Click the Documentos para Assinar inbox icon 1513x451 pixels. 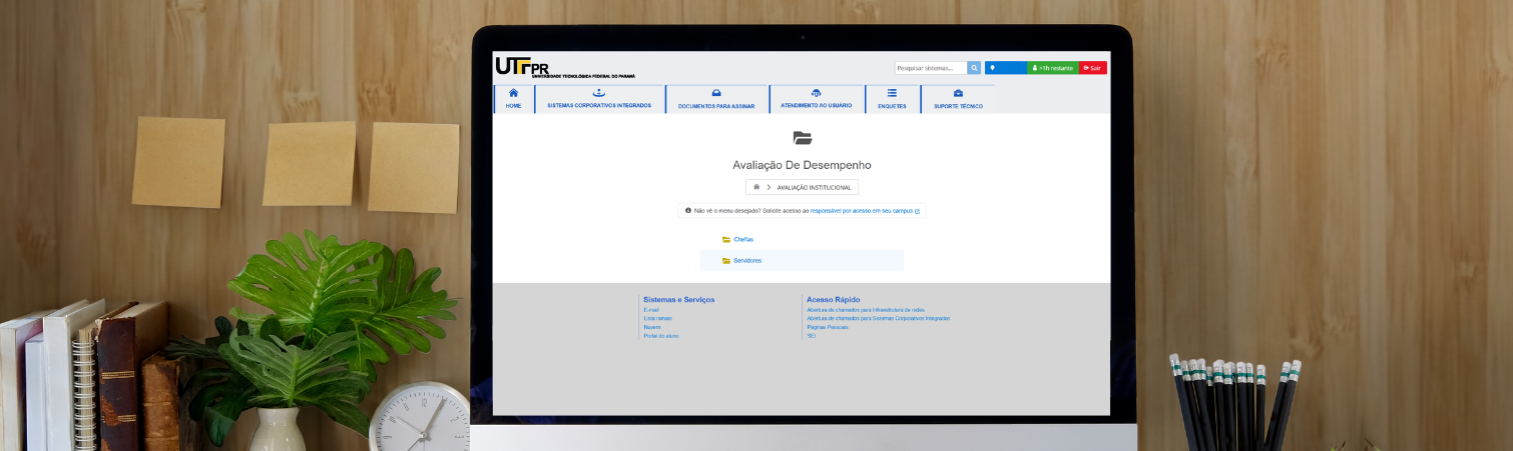point(716,93)
